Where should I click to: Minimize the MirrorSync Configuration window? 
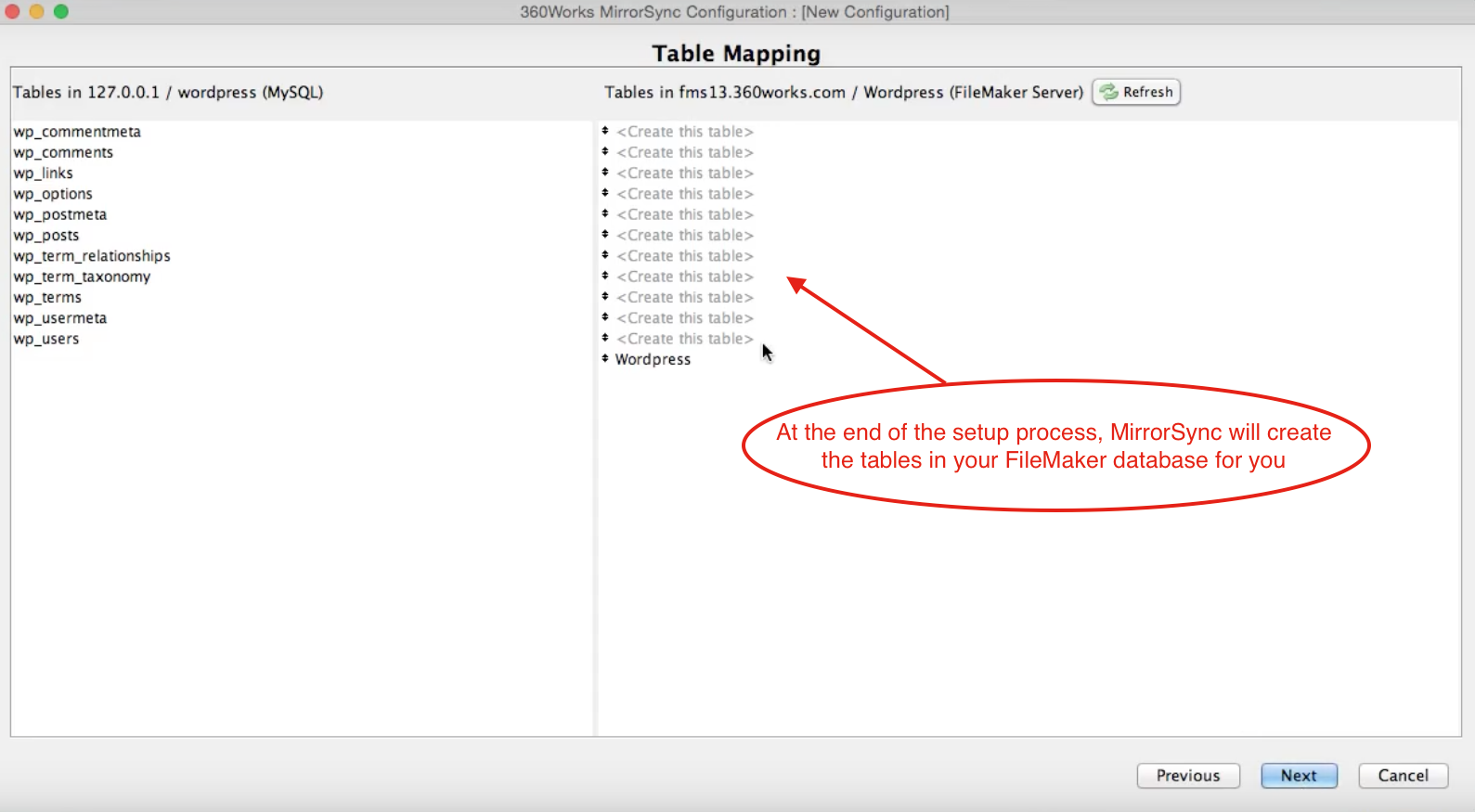pos(36,12)
